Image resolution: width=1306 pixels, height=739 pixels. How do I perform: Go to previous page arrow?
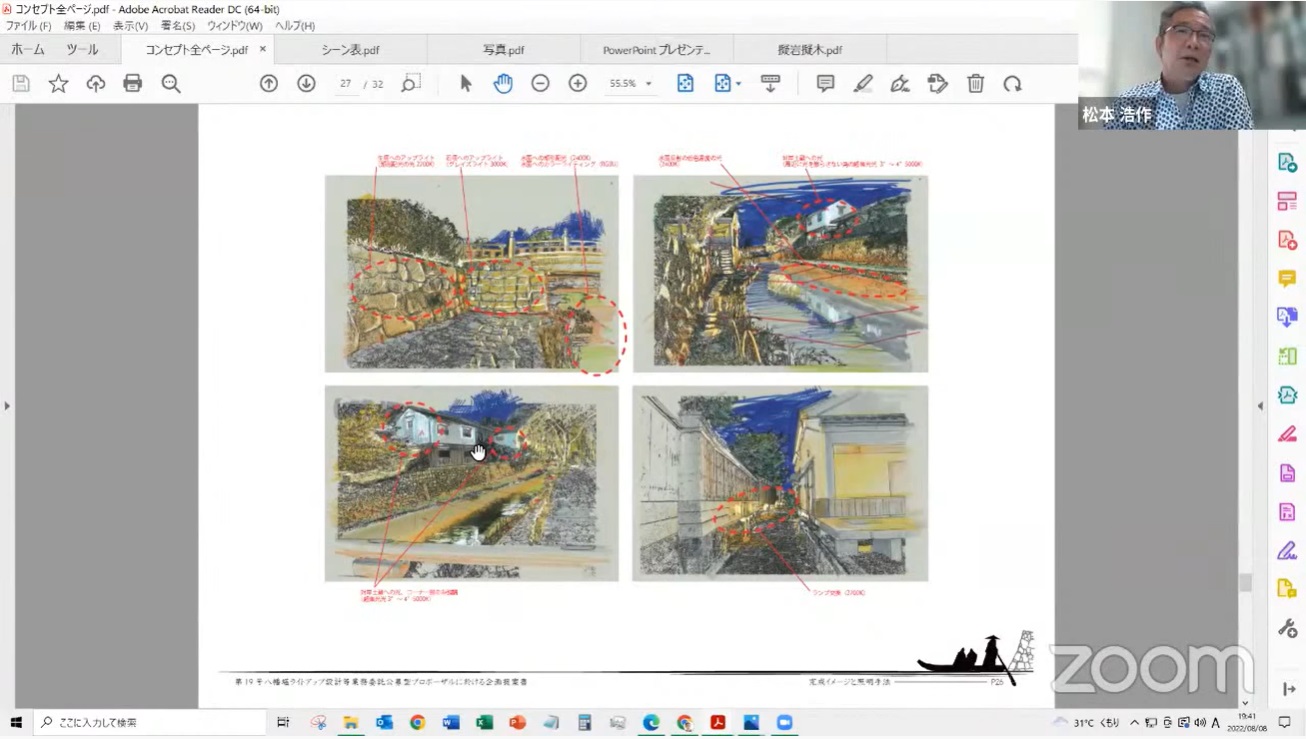point(269,84)
